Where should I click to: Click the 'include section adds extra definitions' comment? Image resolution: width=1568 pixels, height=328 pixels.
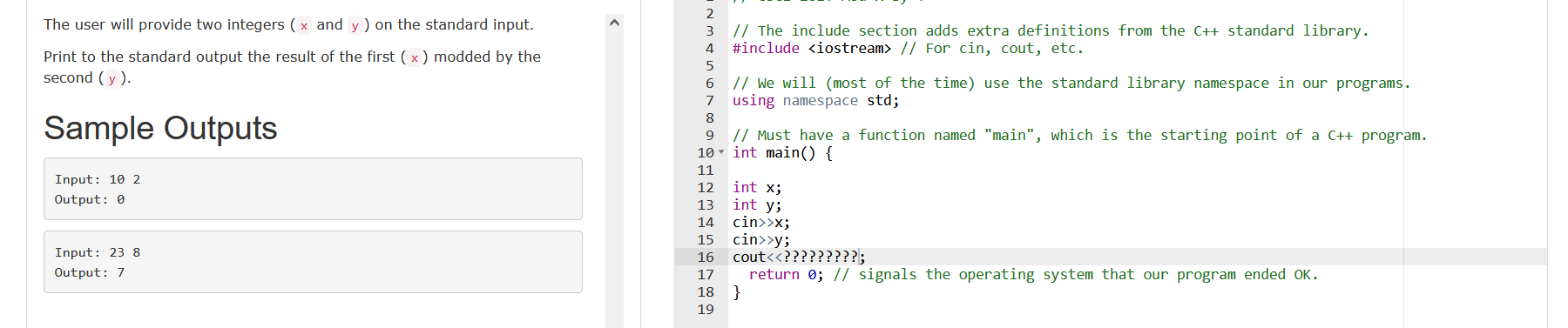pyautogui.click(x=1051, y=30)
